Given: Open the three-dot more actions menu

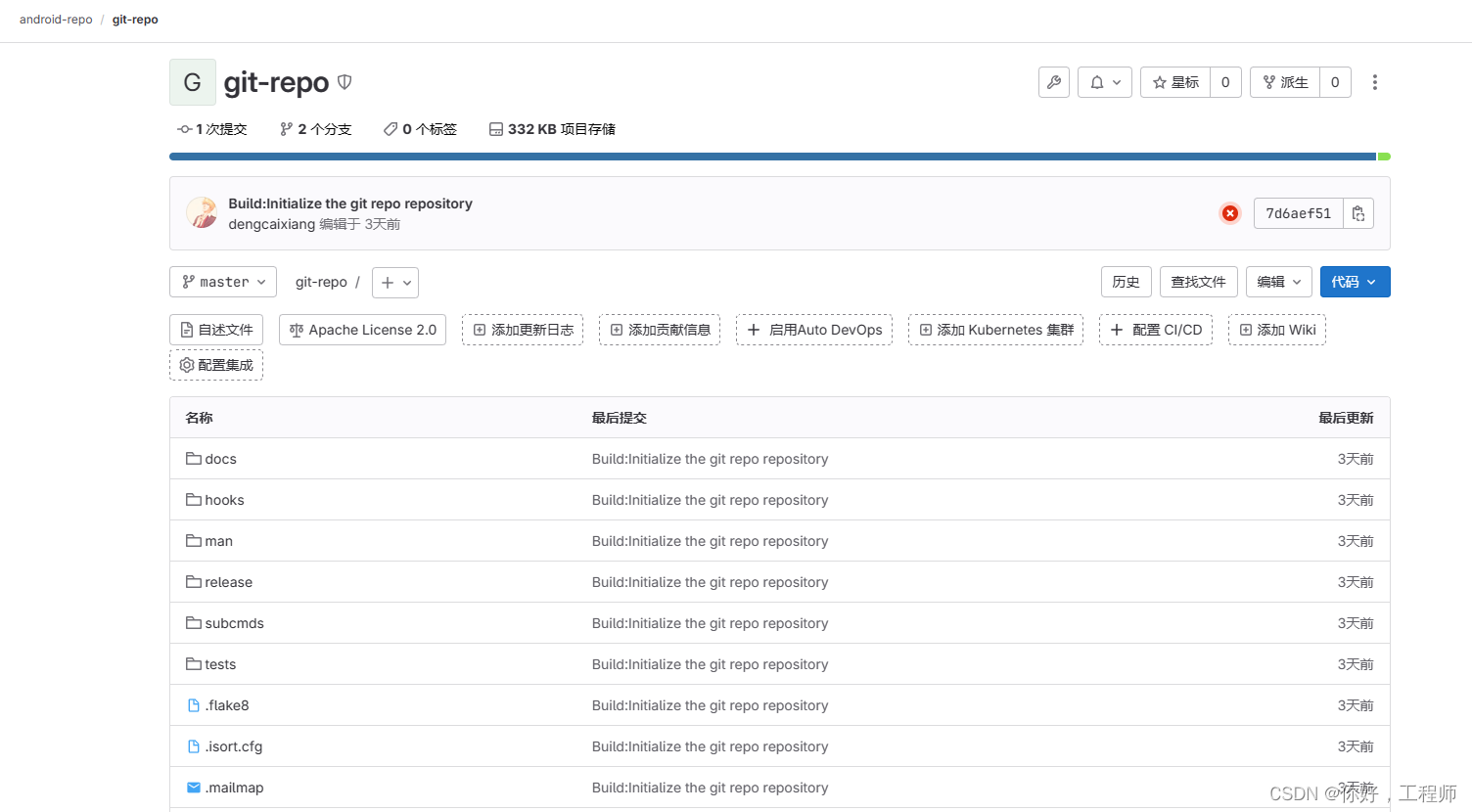Looking at the screenshot, I should coord(1374,82).
